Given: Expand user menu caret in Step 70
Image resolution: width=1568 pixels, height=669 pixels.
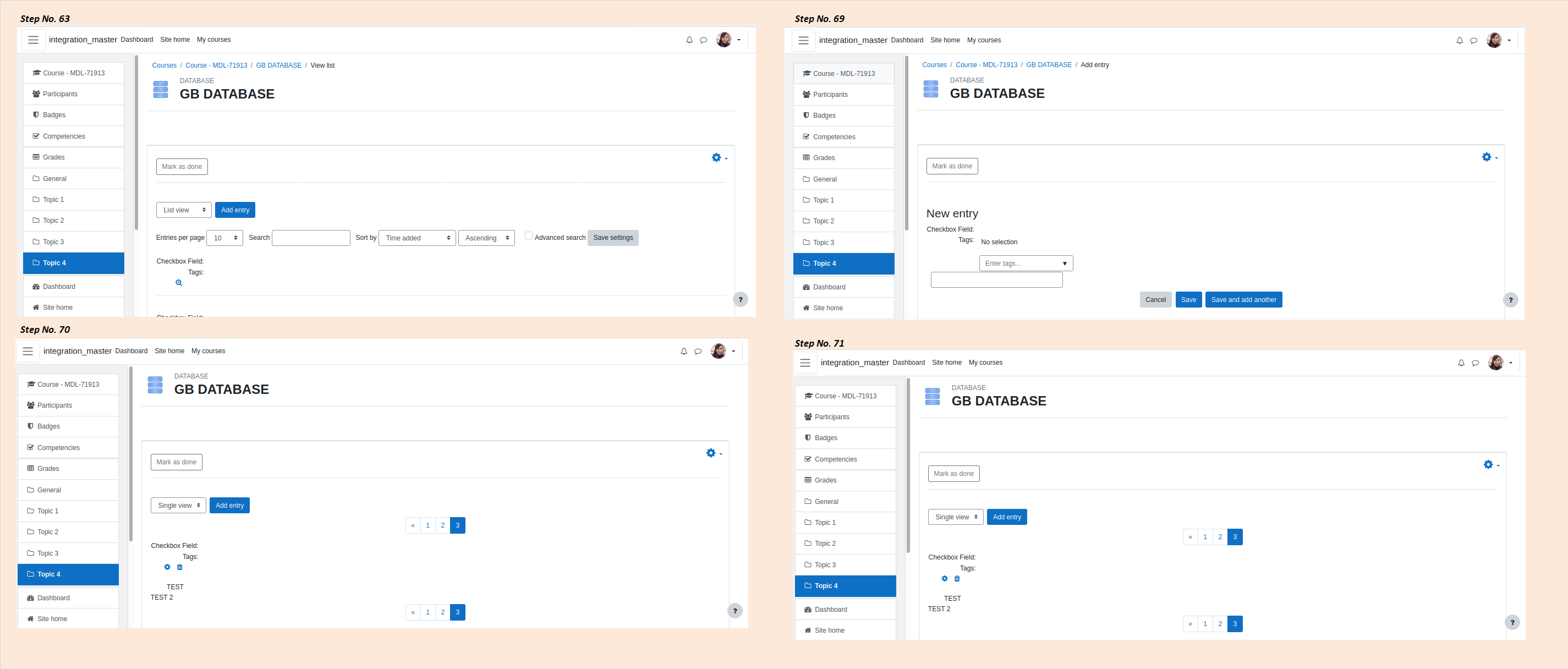Looking at the screenshot, I should (x=733, y=351).
